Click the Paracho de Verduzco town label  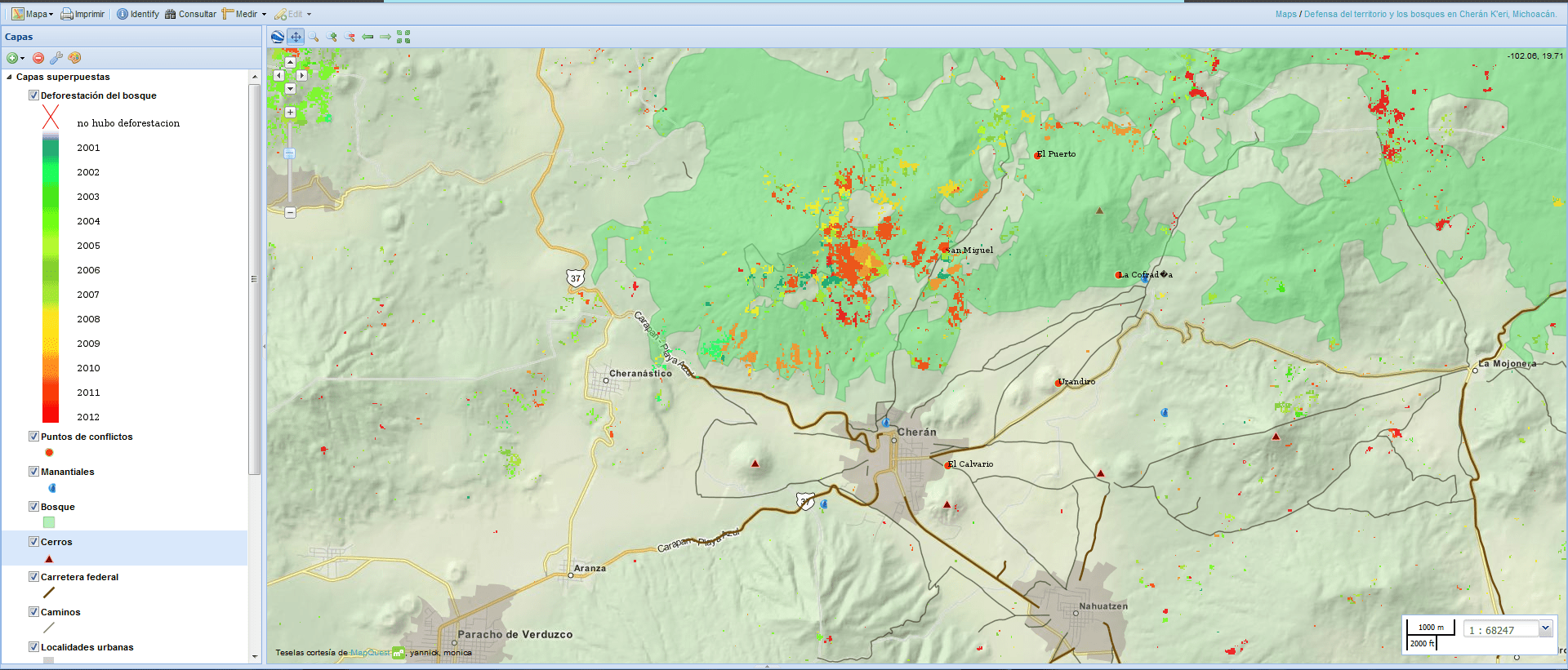click(515, 634)
